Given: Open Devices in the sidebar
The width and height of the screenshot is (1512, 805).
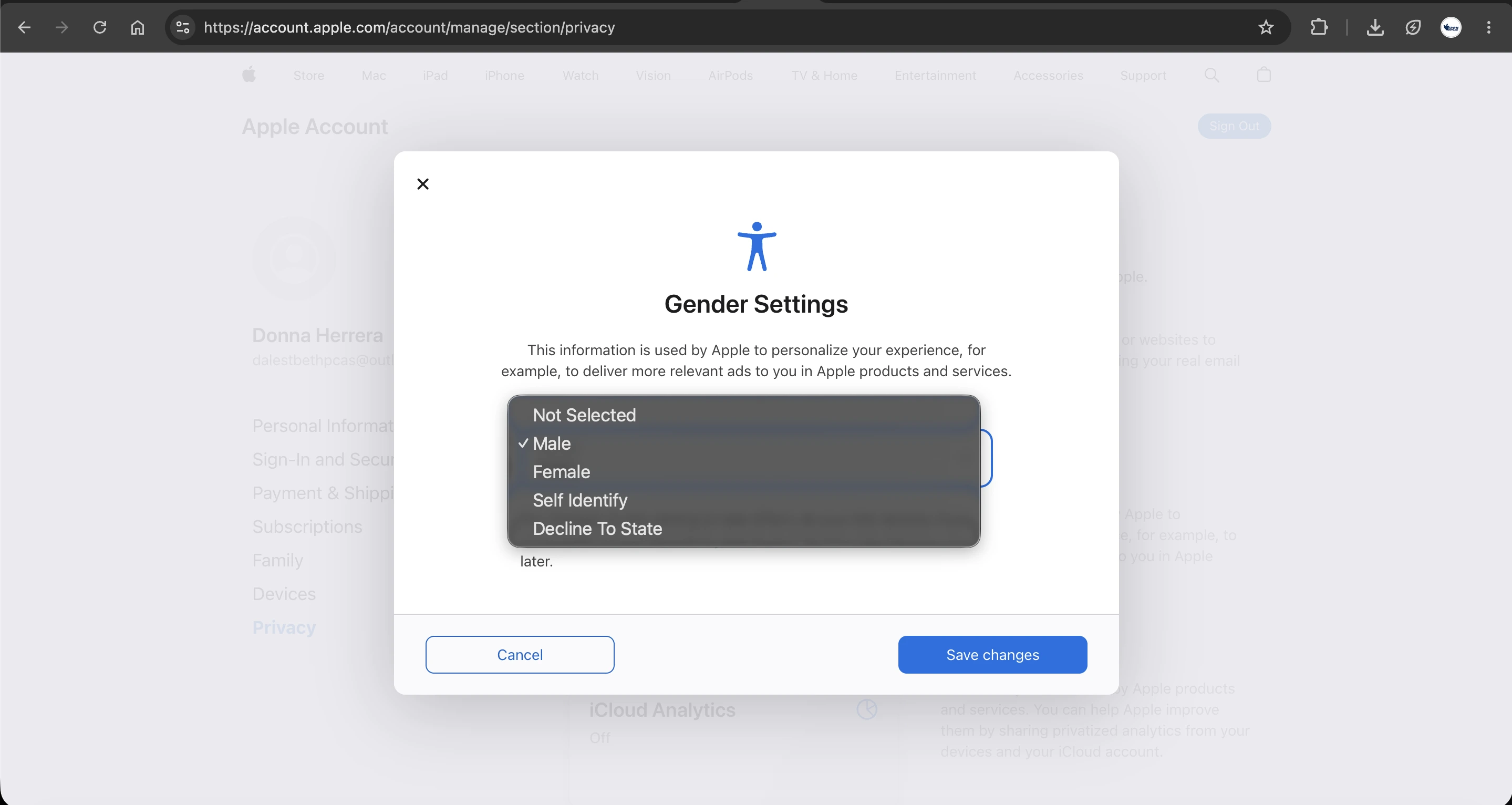Looking at the screenshot, I should click(284, 594).
